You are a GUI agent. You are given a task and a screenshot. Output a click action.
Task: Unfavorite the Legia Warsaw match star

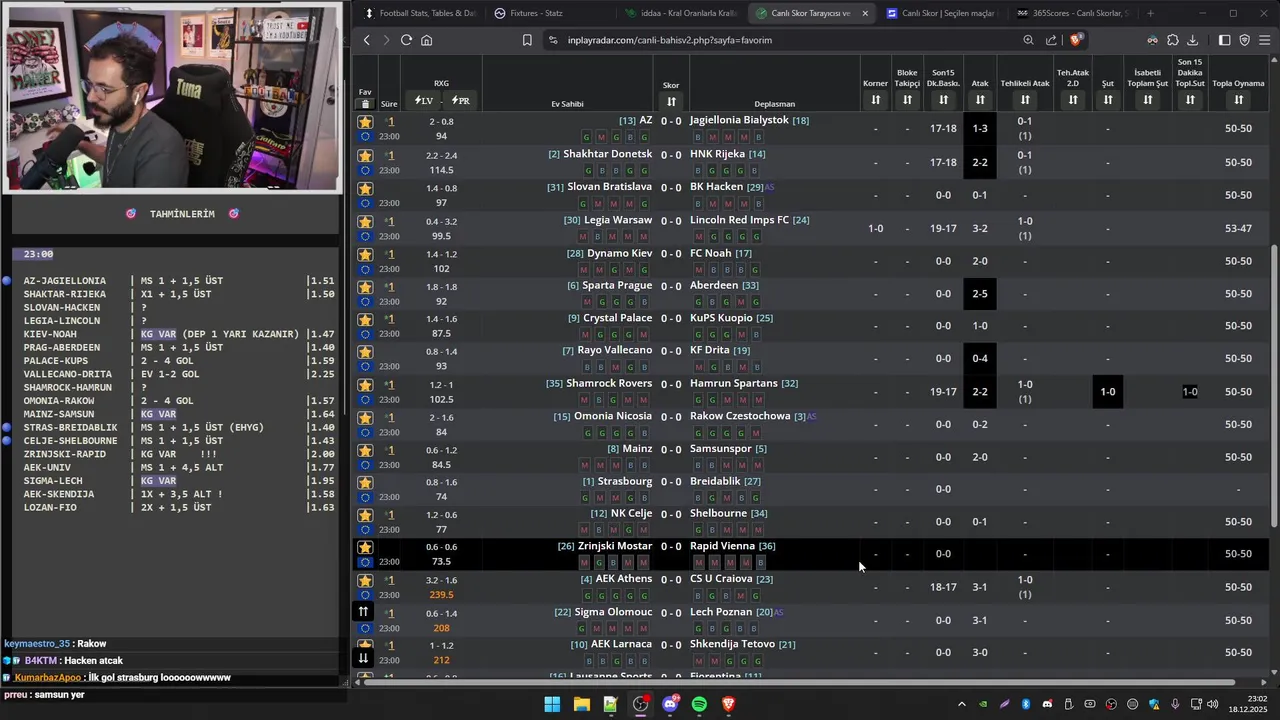[365, 222]
